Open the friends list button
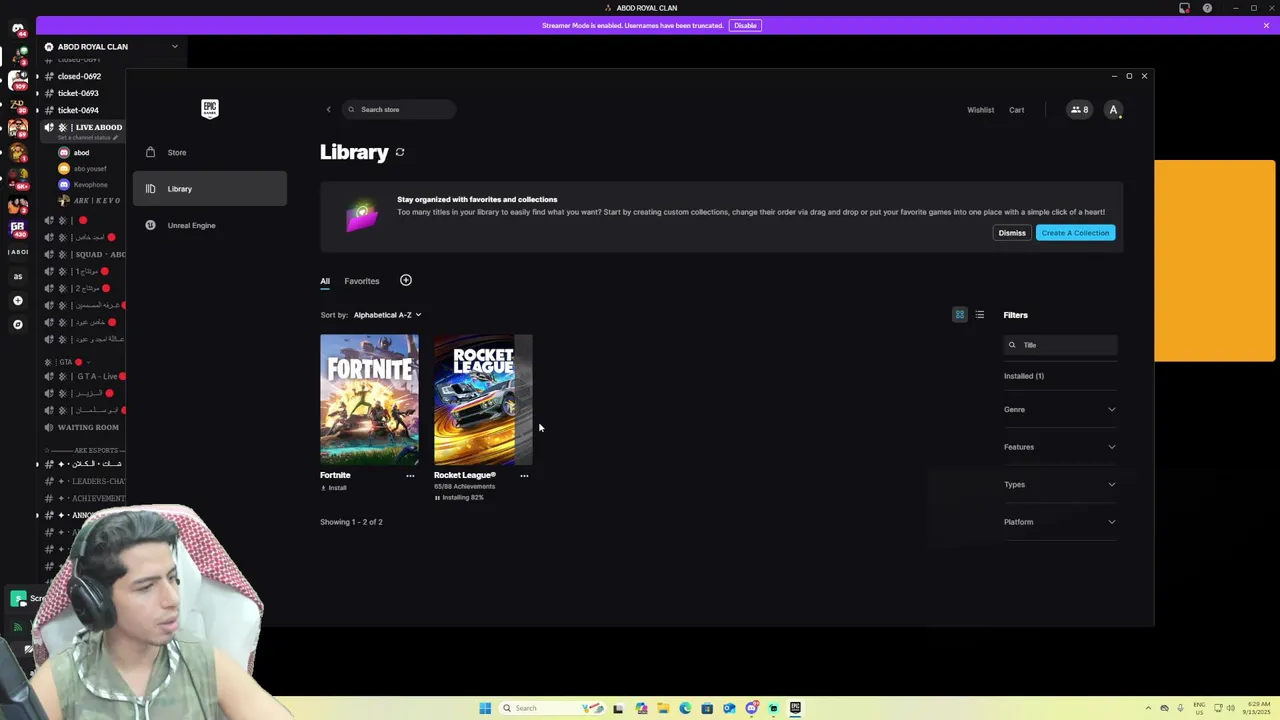 click(1079, 110)
